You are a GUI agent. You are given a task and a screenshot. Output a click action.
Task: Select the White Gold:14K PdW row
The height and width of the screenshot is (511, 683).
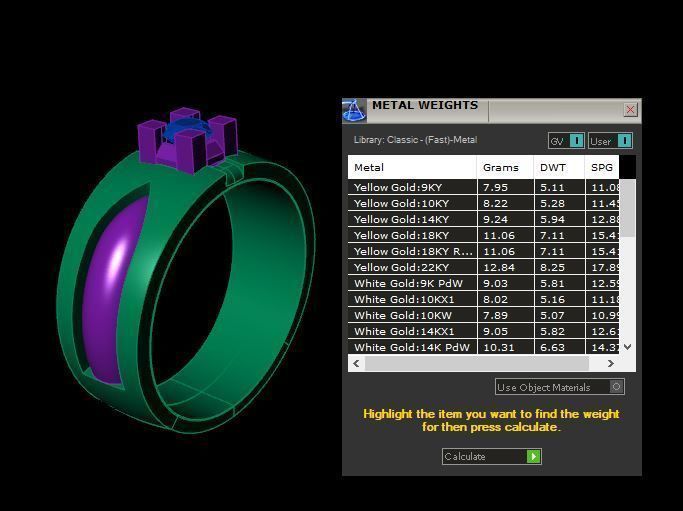tap(483, 347)
